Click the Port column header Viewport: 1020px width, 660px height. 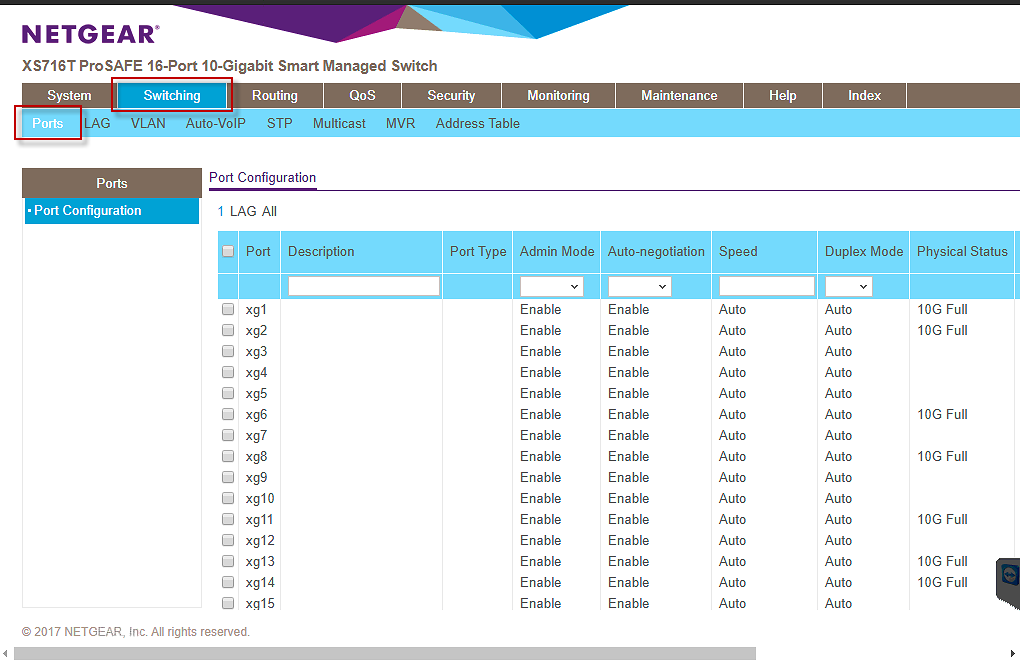258,252
